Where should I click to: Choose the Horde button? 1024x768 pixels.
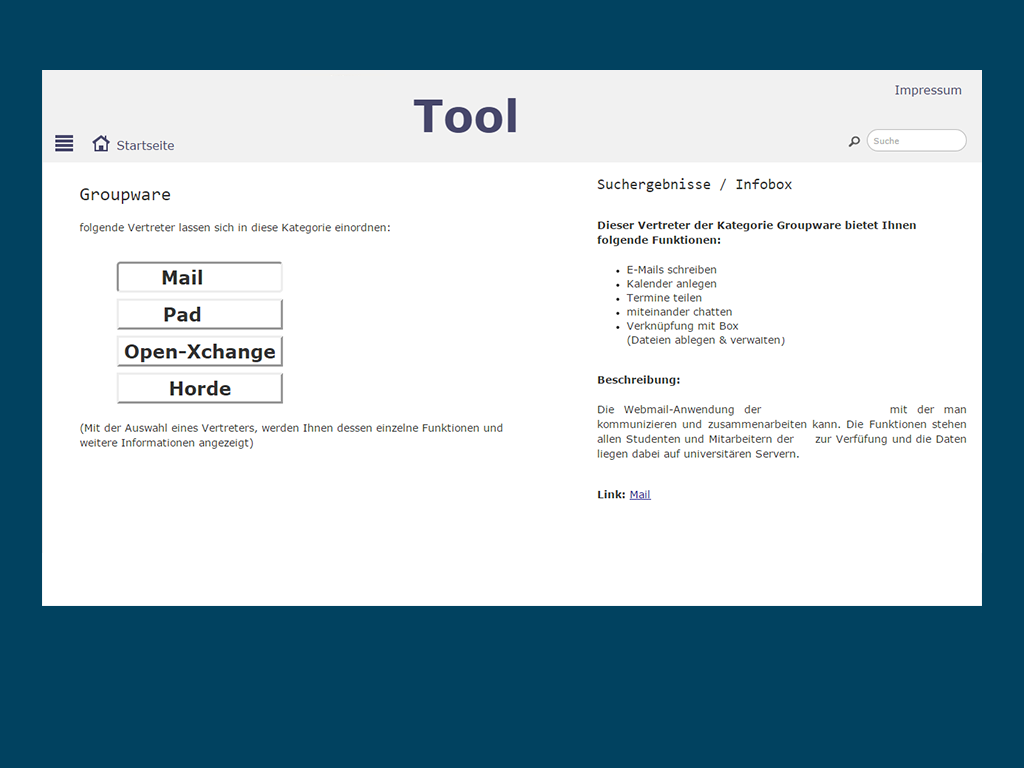click(200, 388)
